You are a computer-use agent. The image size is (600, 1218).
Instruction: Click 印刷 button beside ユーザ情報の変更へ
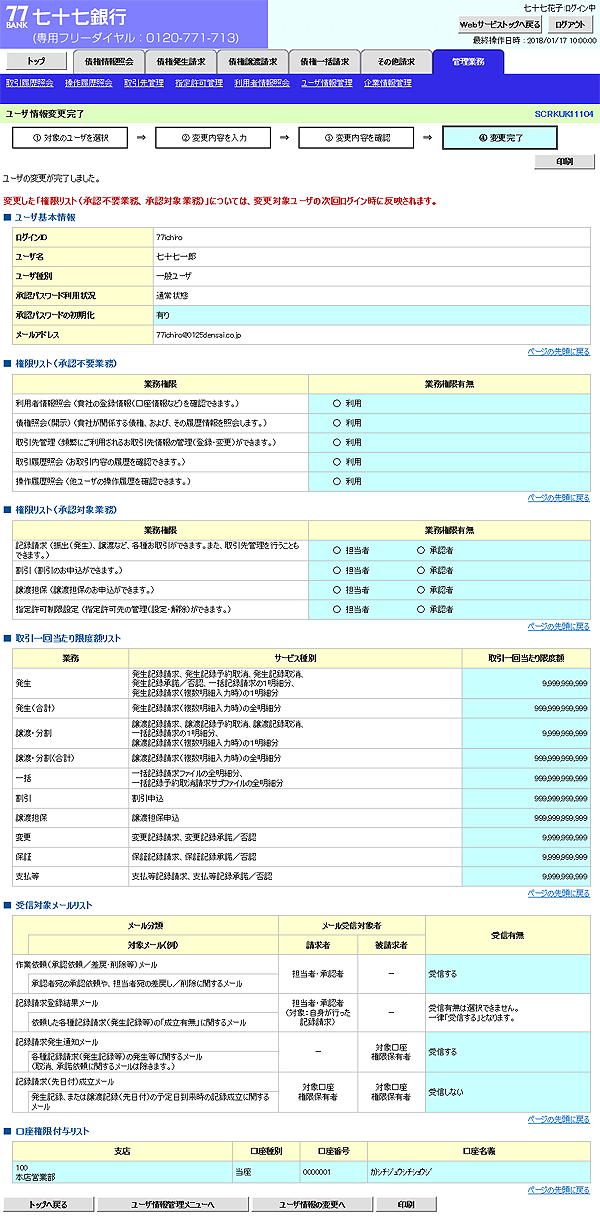point(405,1204)
